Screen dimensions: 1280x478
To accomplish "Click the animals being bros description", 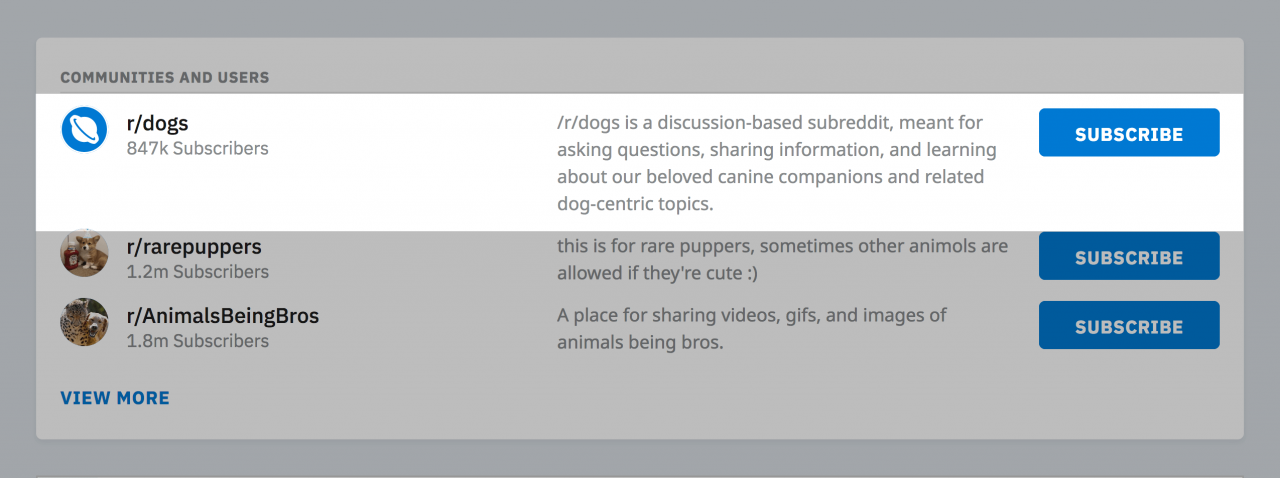I will coord(751,328).
